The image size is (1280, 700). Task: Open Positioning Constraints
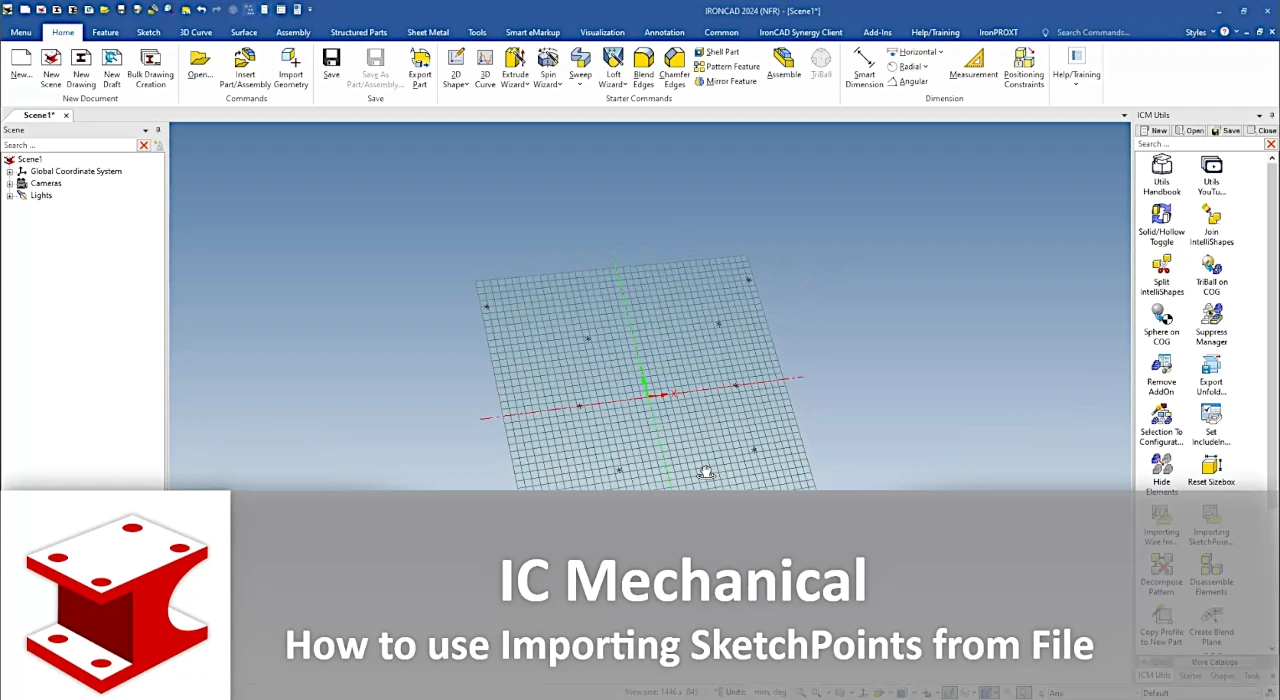pyautogui.click(x=1024, y=68)
